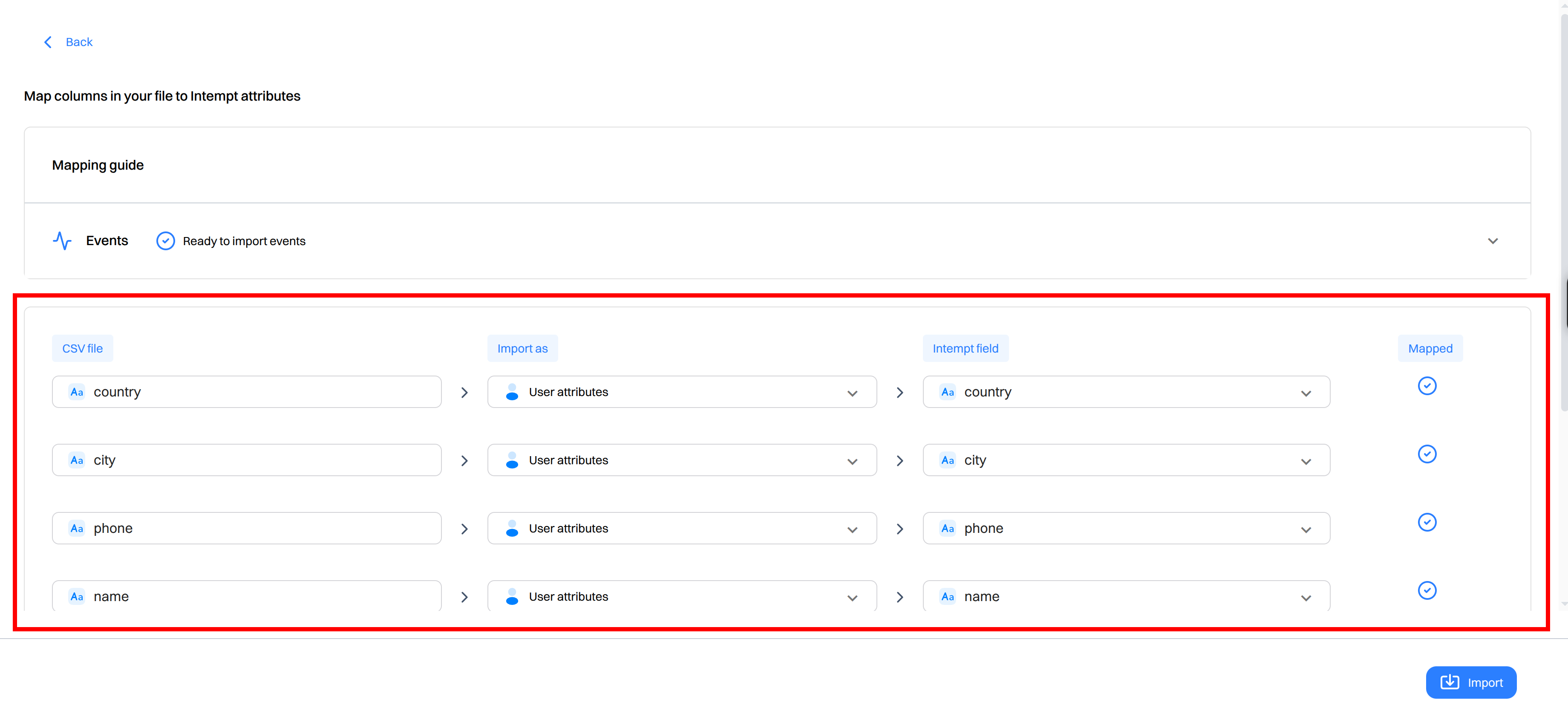The width and height of the screenshot is (1568, 723).
Task: Click the user icon in country Import as
Action: [512, 392]
